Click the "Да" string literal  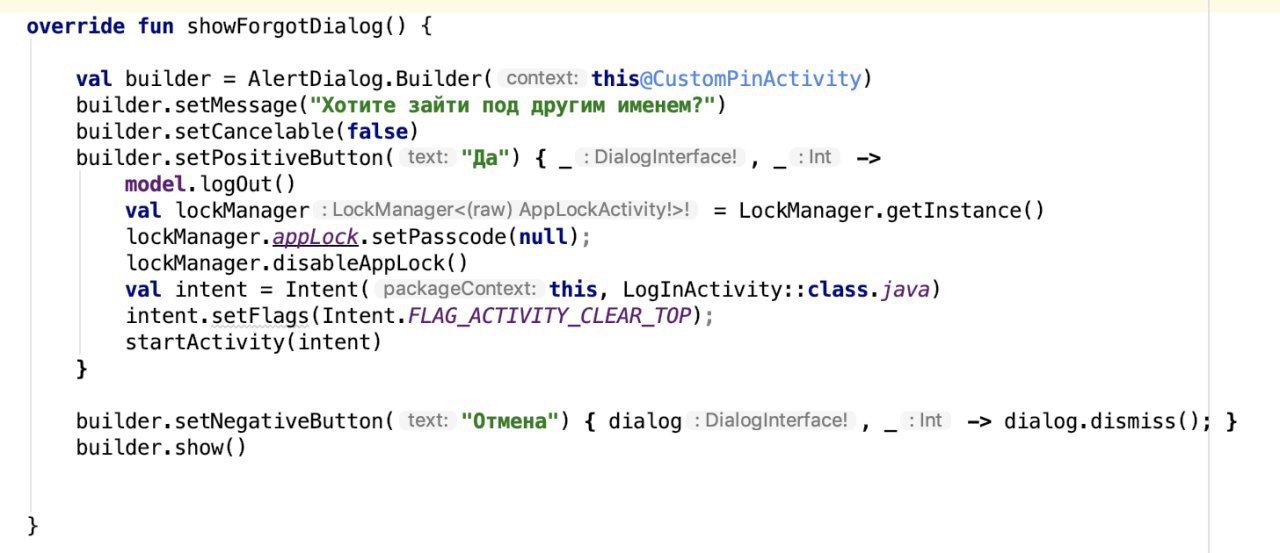(x=486, y=158)
